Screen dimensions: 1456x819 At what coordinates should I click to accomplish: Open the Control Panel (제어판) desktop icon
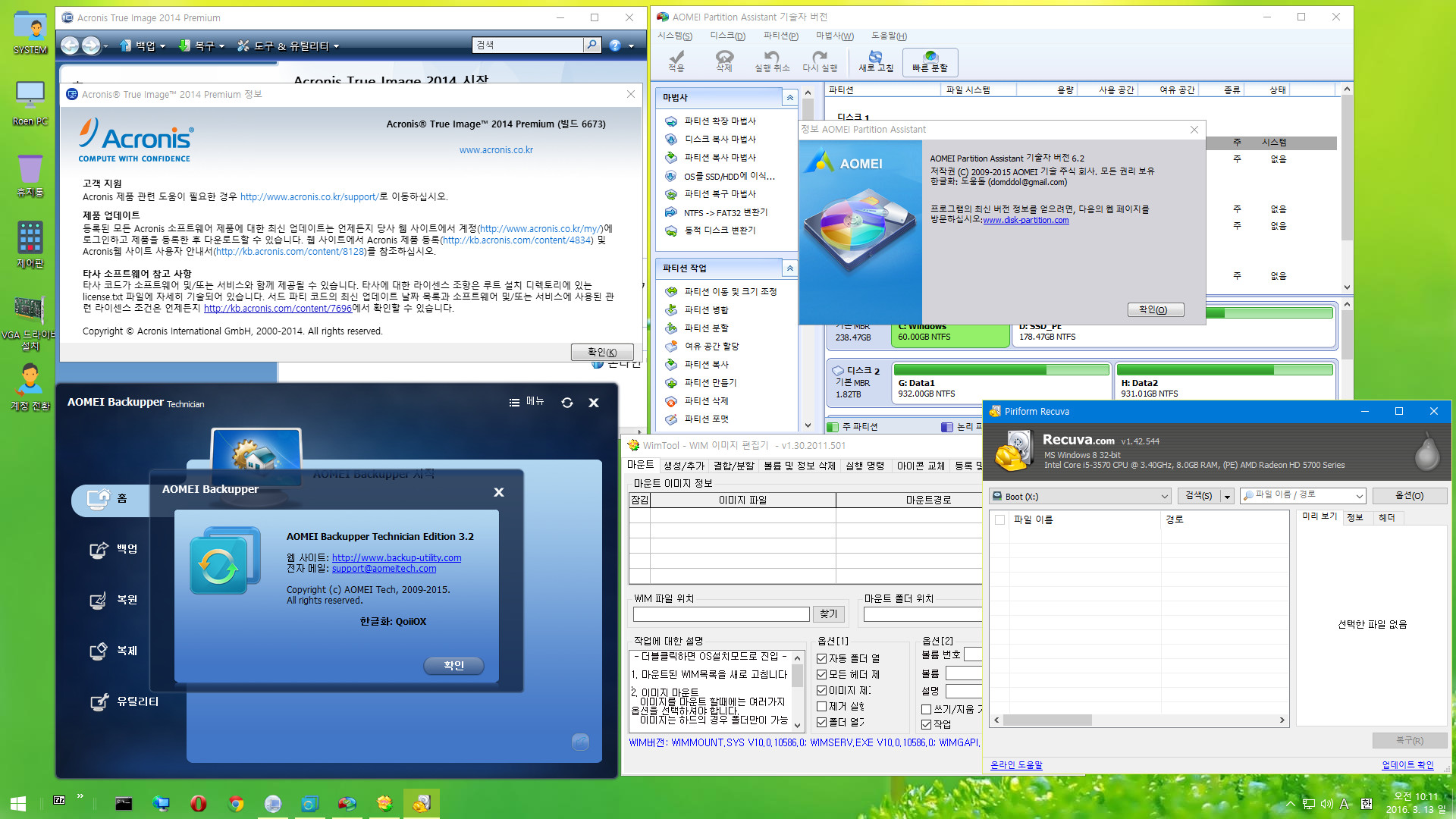coord(30,245)
